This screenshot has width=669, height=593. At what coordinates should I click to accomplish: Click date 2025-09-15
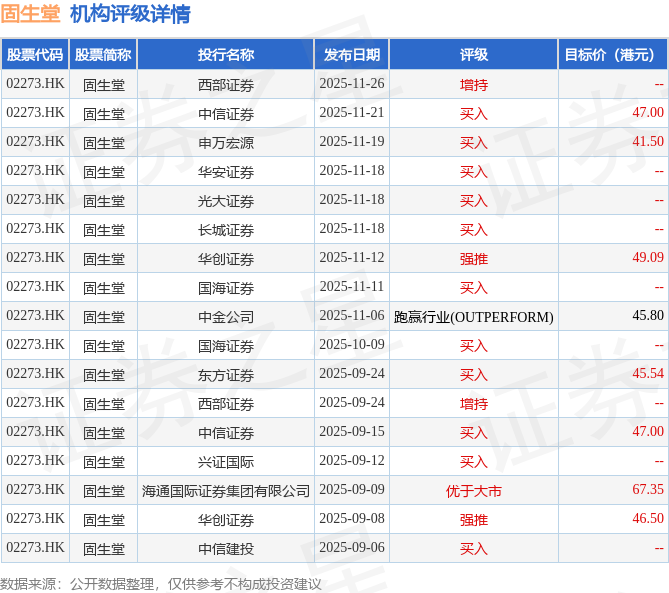352,432
